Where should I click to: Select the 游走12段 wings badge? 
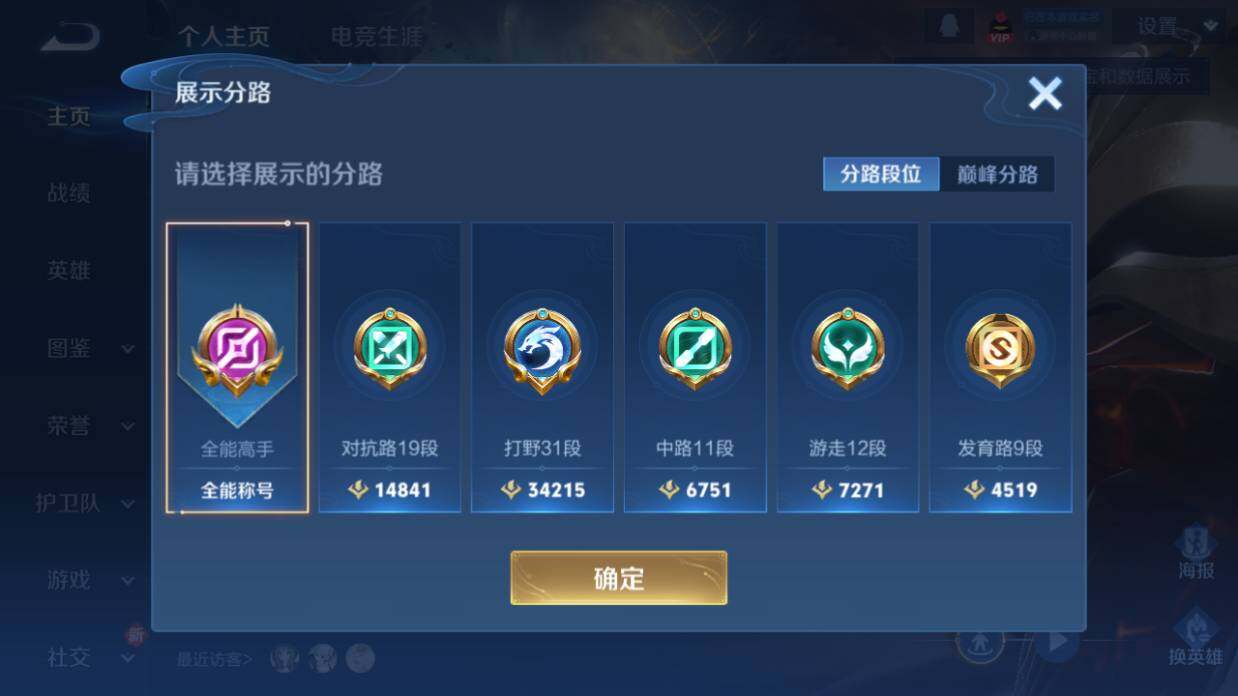(847, 348)
